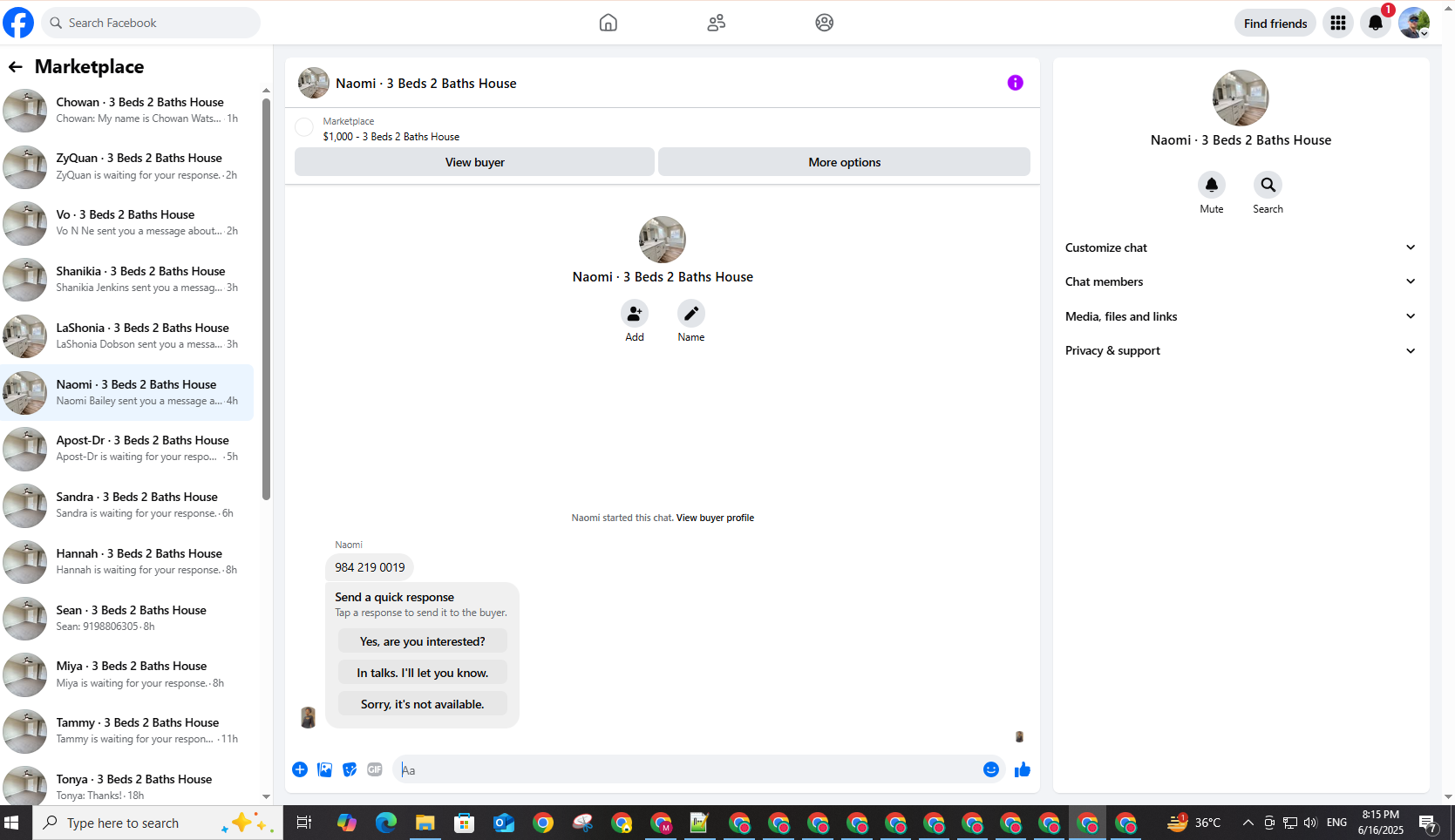This screenshot has width=1455, height=840.
Task: Open Sandra conversation
Action: tap(128, 505)
